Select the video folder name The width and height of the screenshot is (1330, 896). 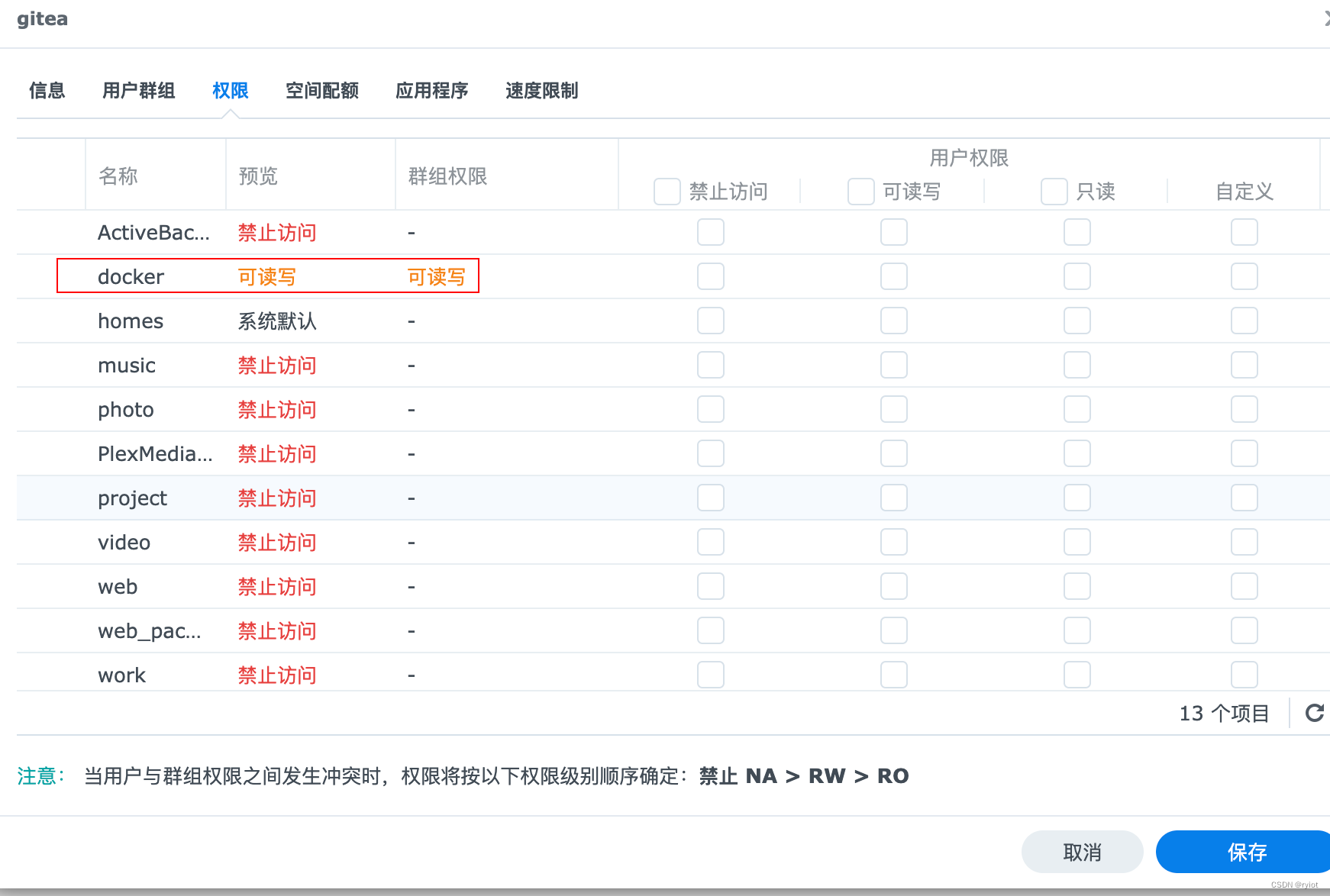coord(124,542)
